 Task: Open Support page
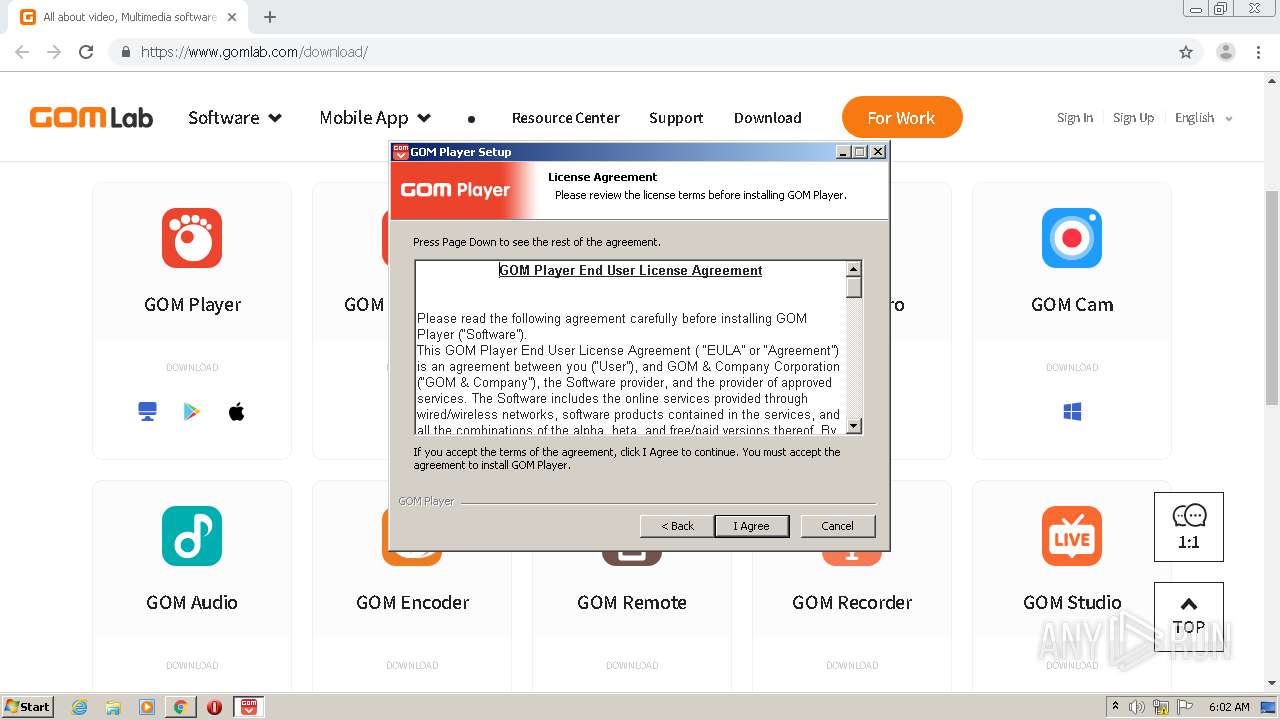click(x=676, y=118)
